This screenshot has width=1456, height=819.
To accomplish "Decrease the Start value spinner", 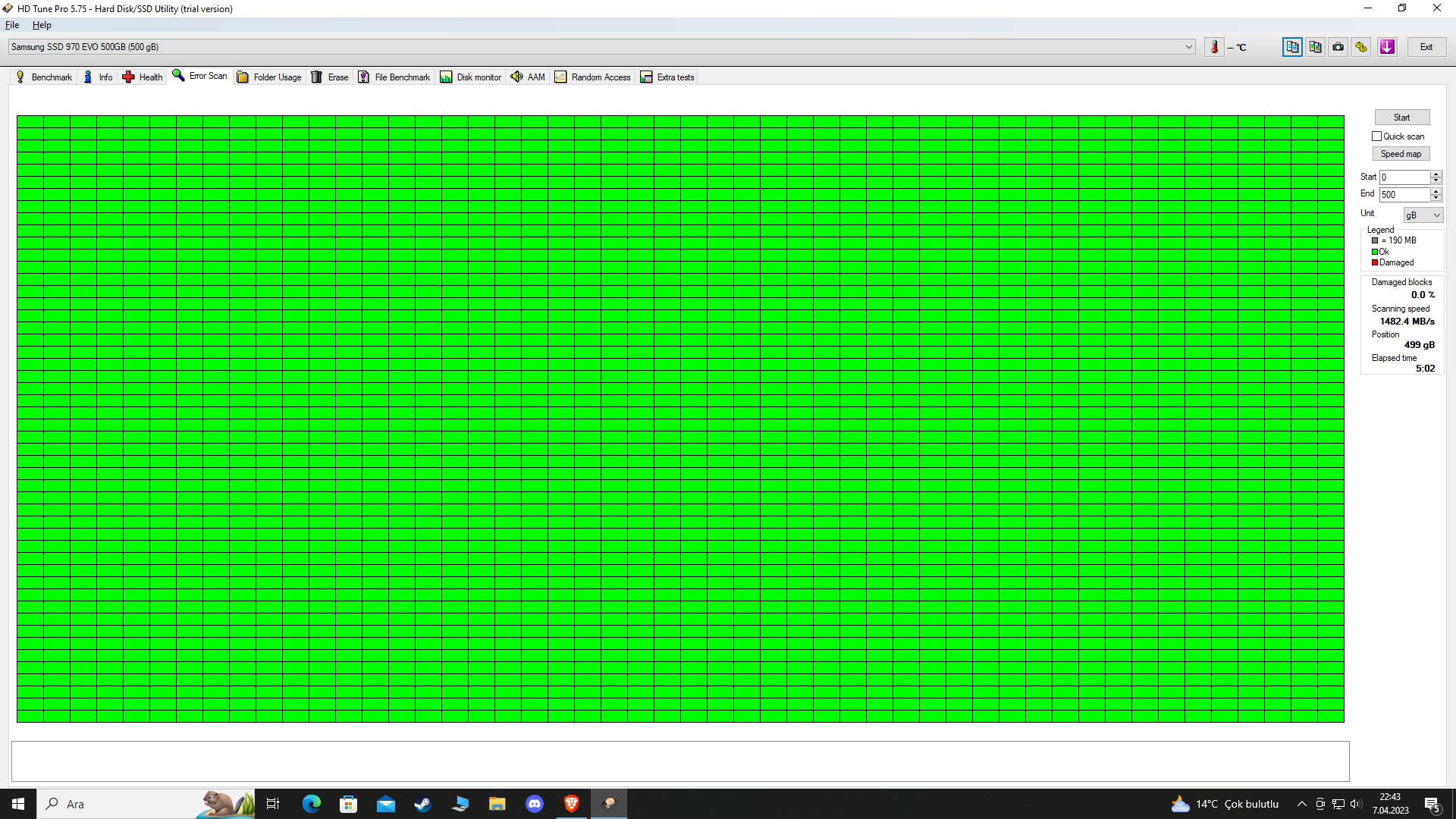I will 1436,180.
